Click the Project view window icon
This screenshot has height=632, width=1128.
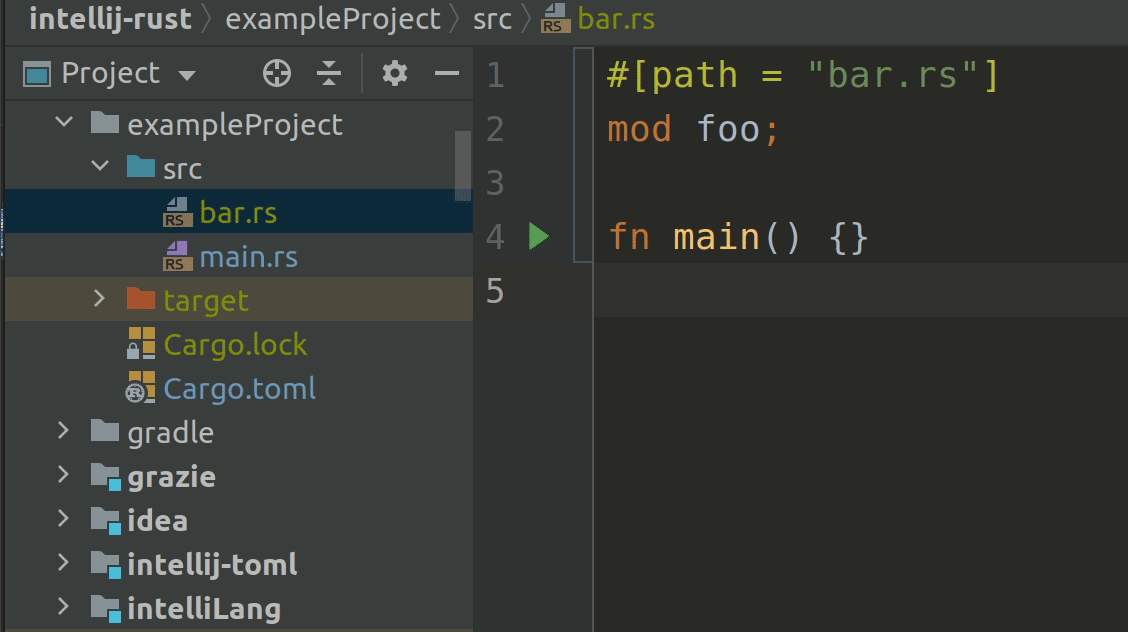[x=37, y=74]
